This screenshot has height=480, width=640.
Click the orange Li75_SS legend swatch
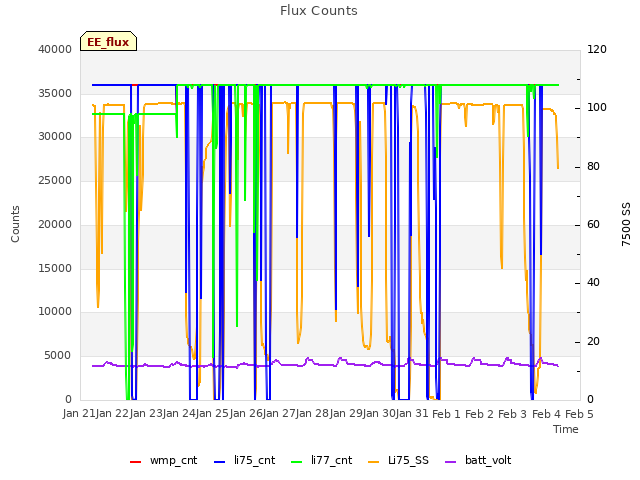[373, 462]
